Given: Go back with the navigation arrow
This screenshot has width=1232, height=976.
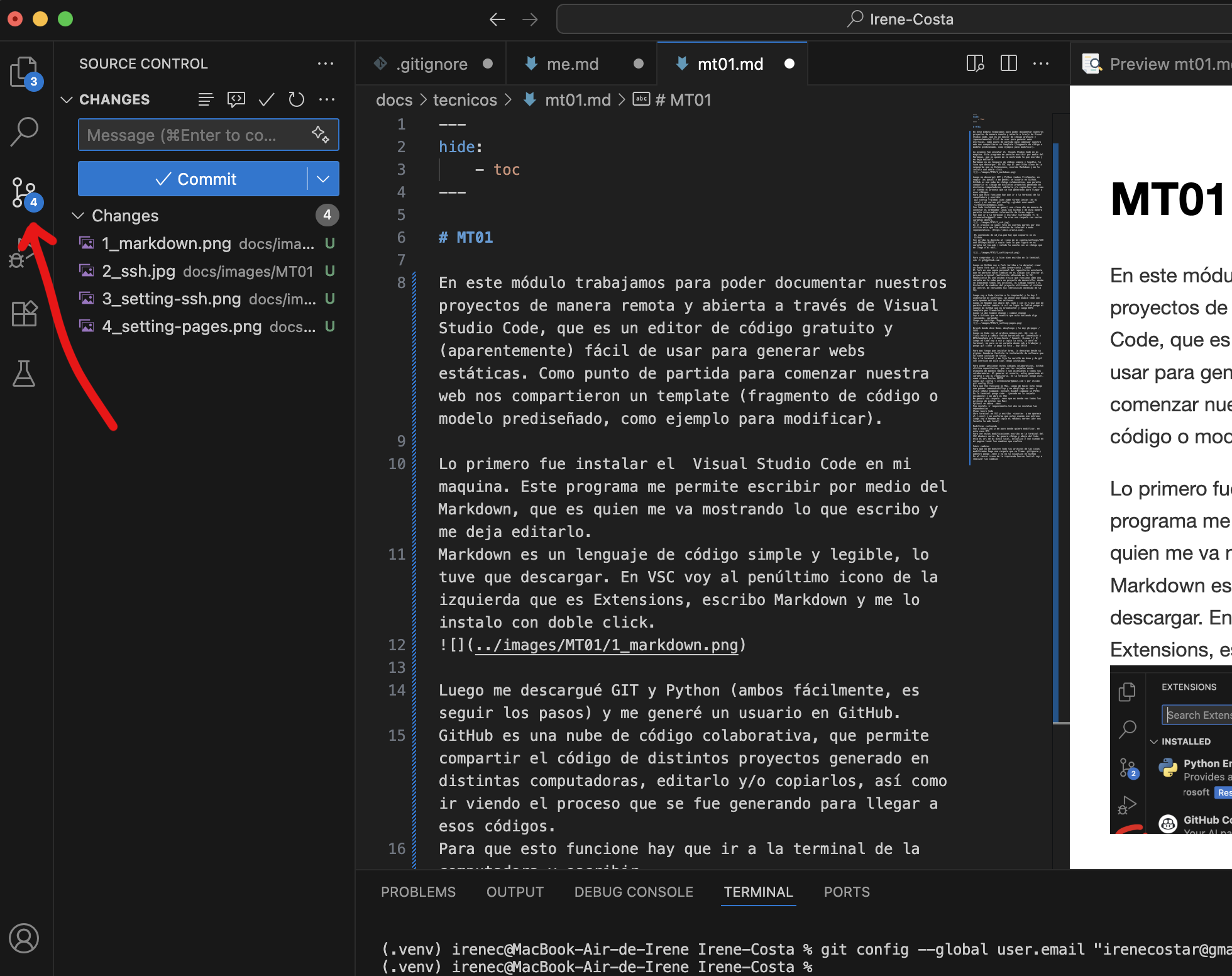Looking at the screenshot, I should click(x=497, y=19).
